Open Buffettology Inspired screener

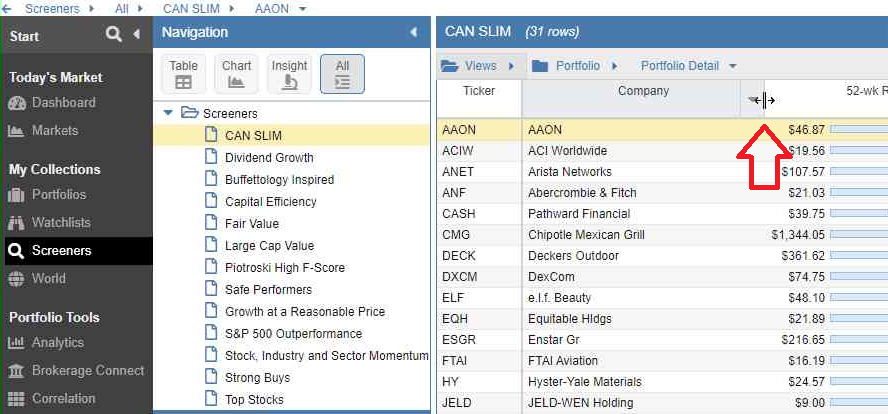(x=279, y=180)
